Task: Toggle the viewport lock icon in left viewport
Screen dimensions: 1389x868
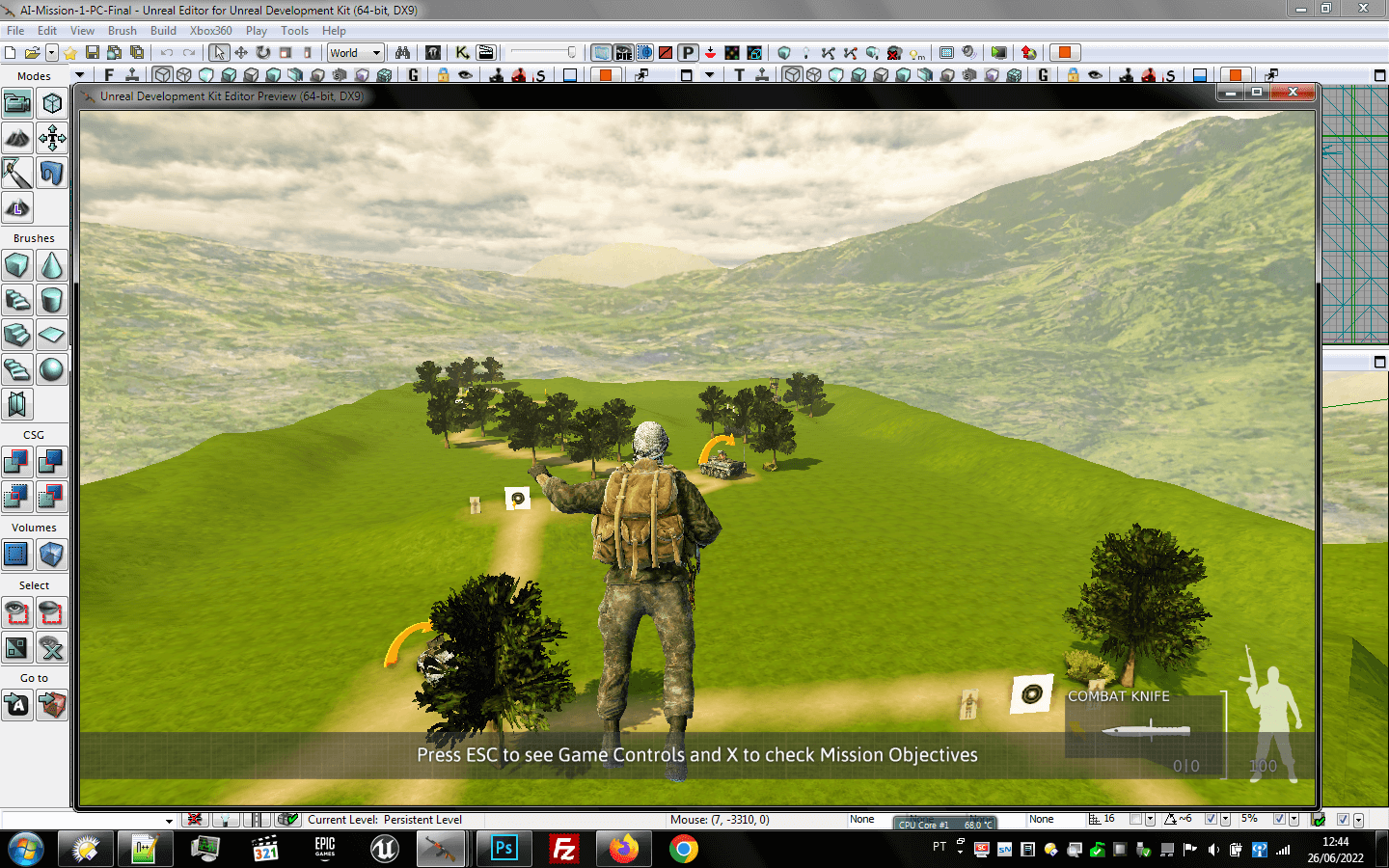Action: [x=443, y=75]
